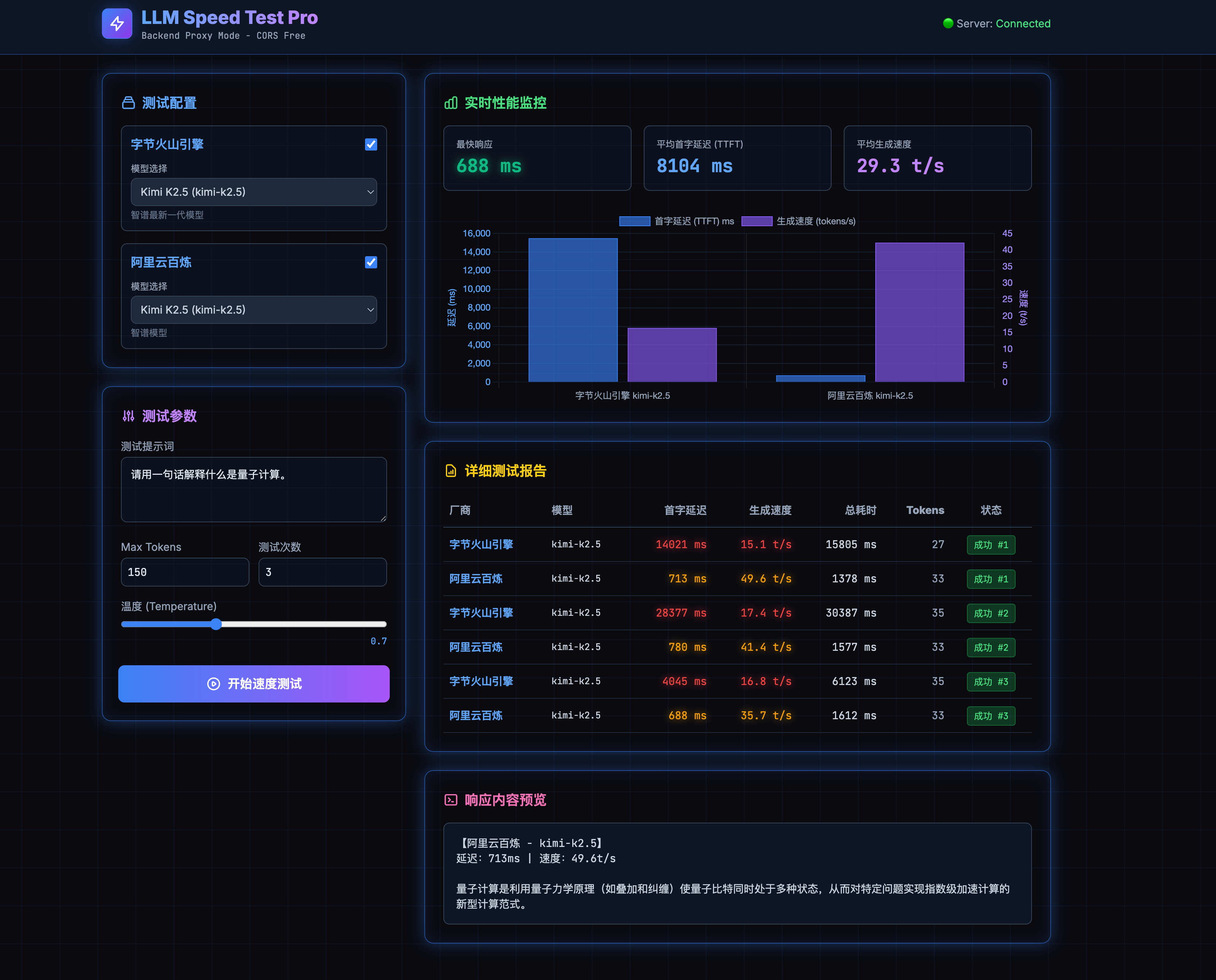The width and height of the screenshot is (1216, 980).
Task: Click the green server status dot
Action: point(948,23)
